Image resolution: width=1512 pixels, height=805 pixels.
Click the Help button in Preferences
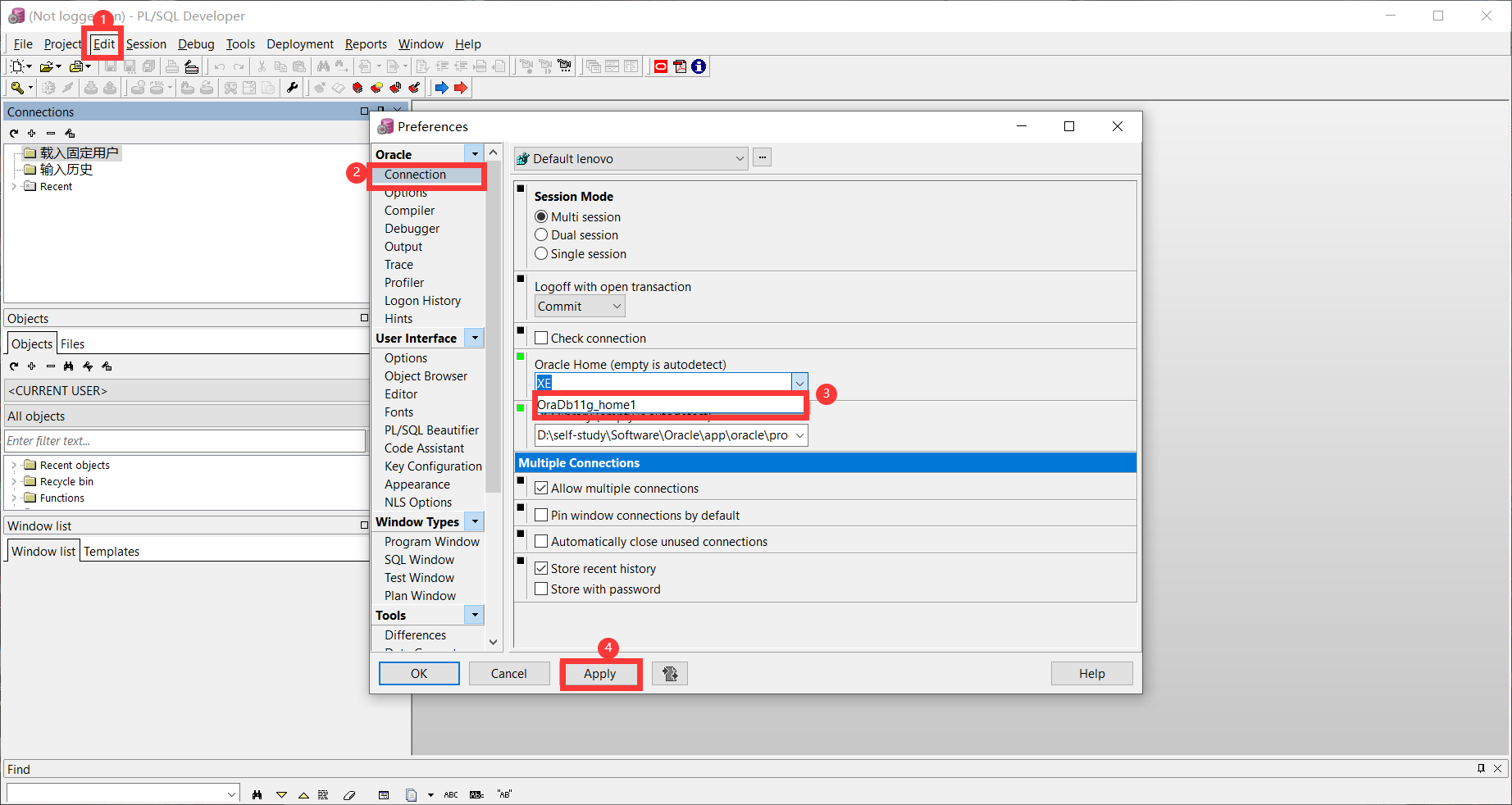(1092, 674)
